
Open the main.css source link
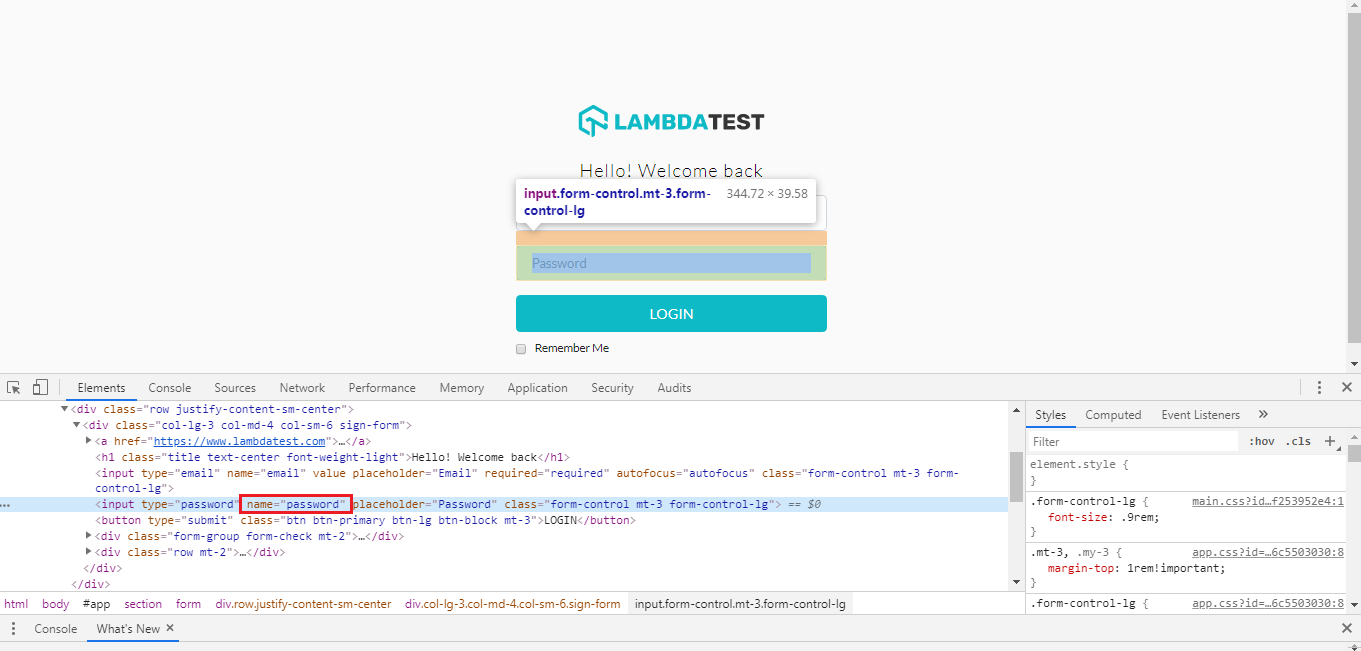[x=1267, y=501]
